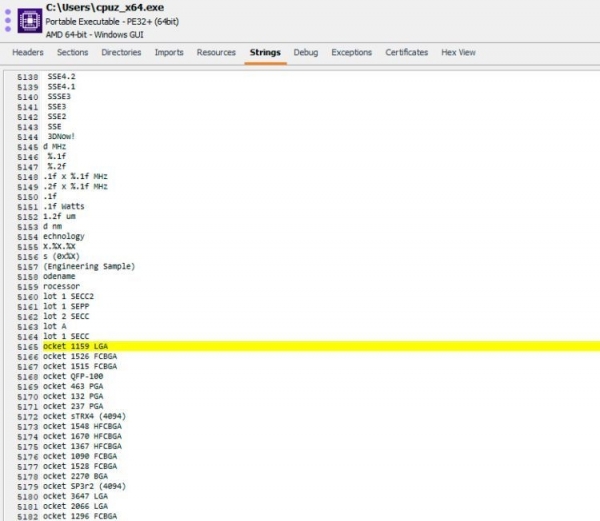
Task: Select the Imports tab
Action: pos(169,52)
